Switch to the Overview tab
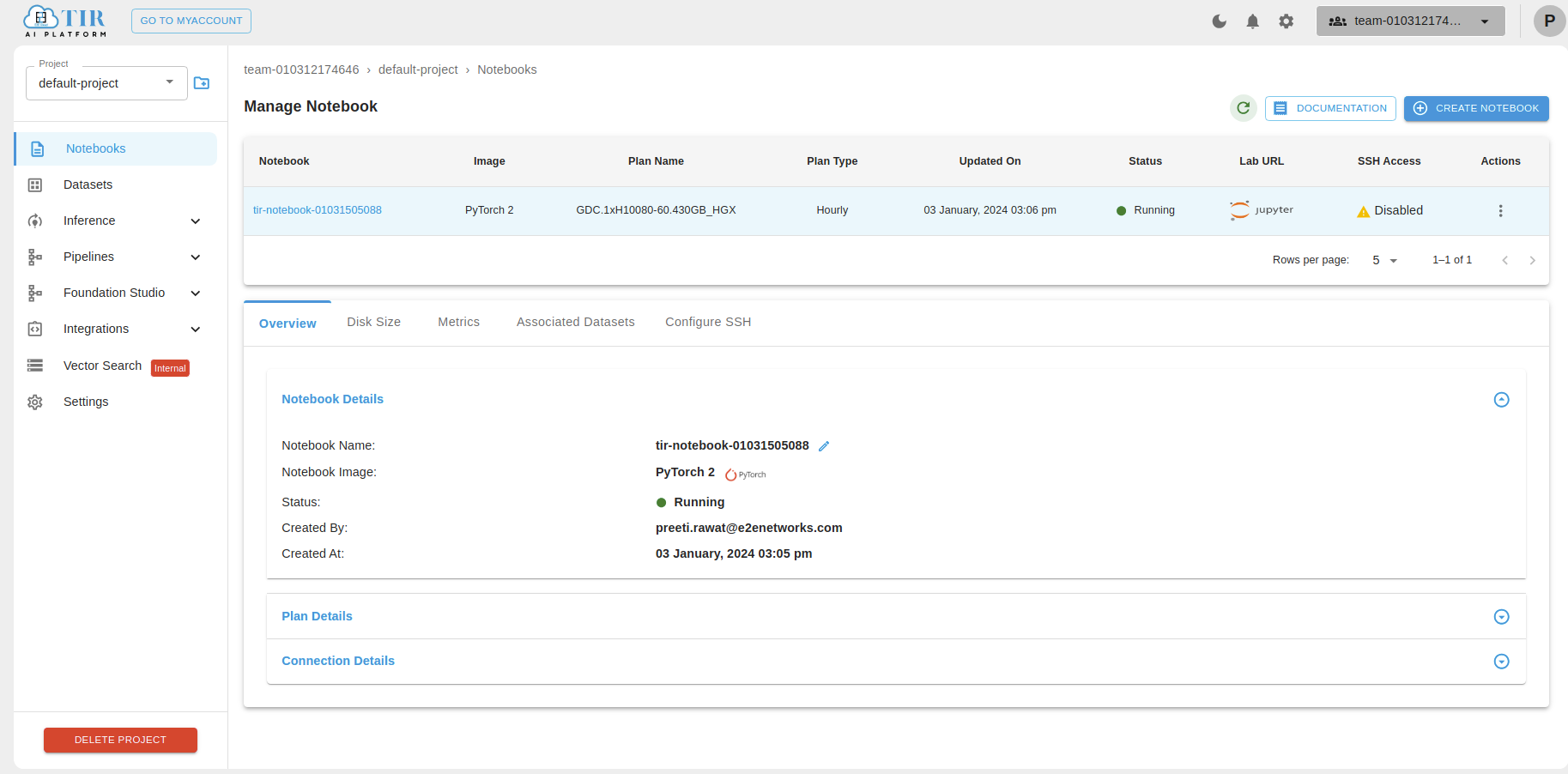Image resolution: width=1568 pixels, height=774 pixels. [x=288, y=324]
